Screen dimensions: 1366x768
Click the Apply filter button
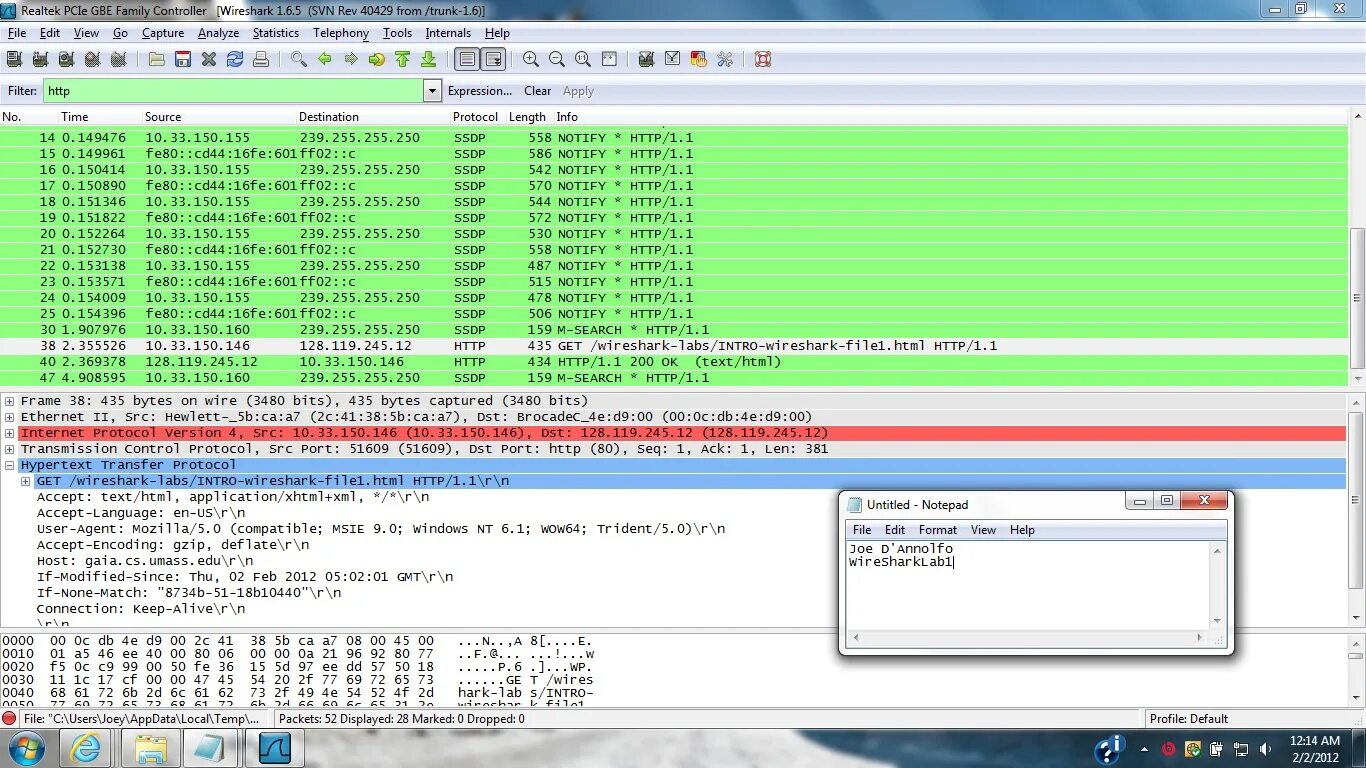coord(578,91)
